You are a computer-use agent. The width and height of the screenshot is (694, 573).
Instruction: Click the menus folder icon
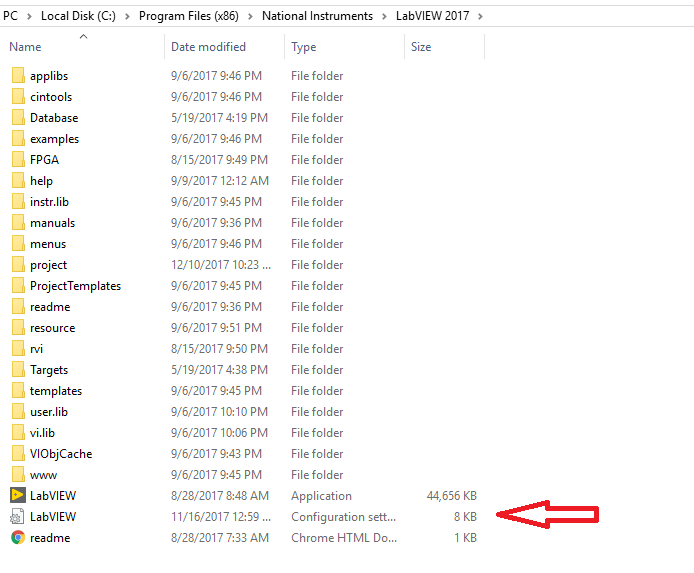click(18, 244)
